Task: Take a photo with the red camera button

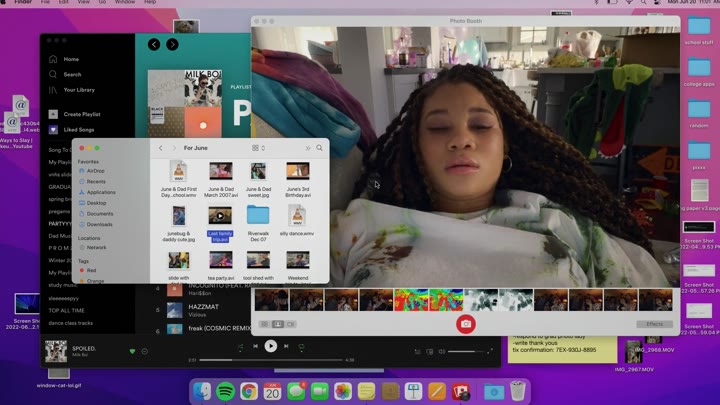Action: [465, 324]
